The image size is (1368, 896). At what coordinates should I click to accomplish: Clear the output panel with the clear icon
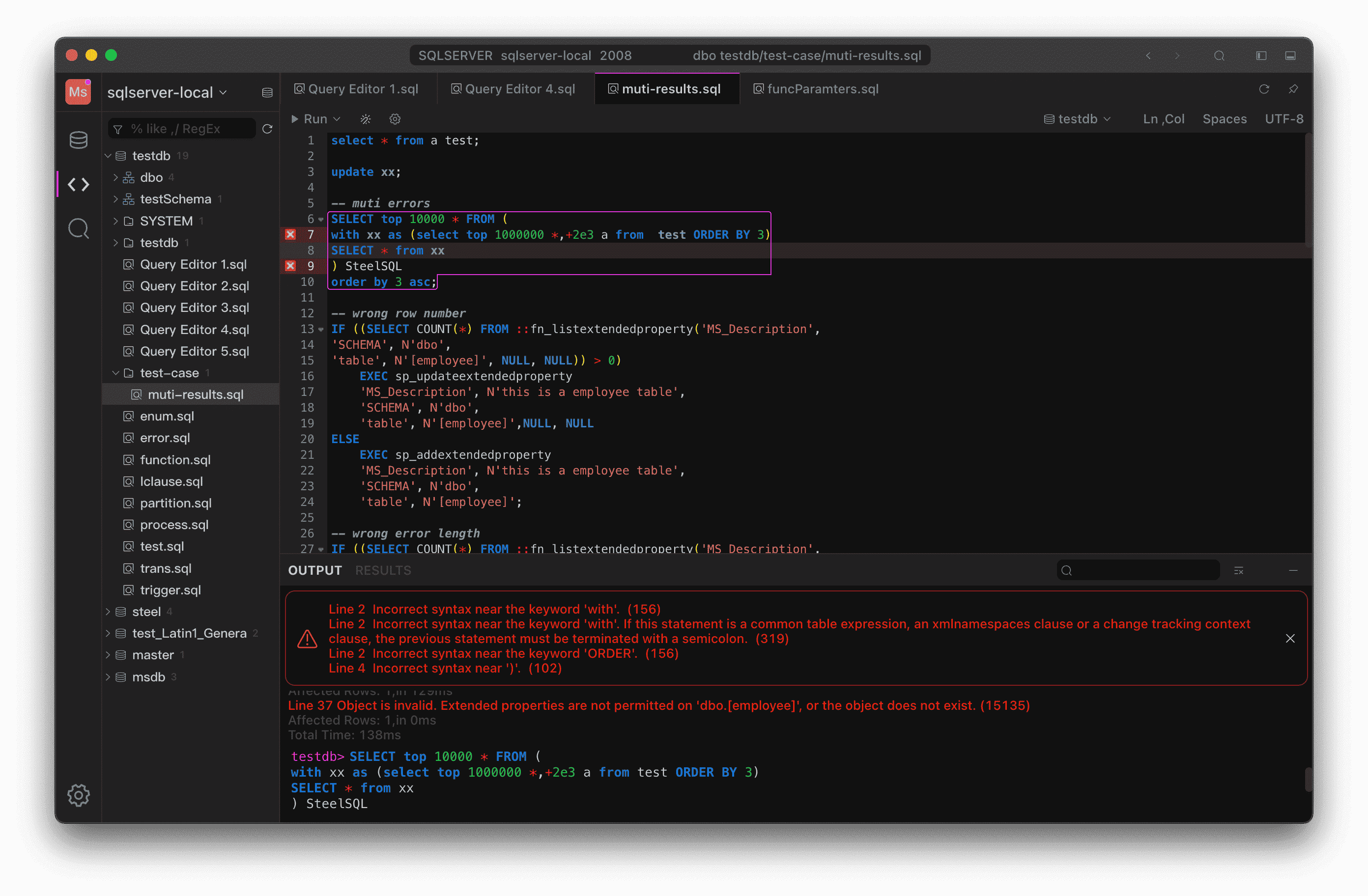[x=1240, y=570]
